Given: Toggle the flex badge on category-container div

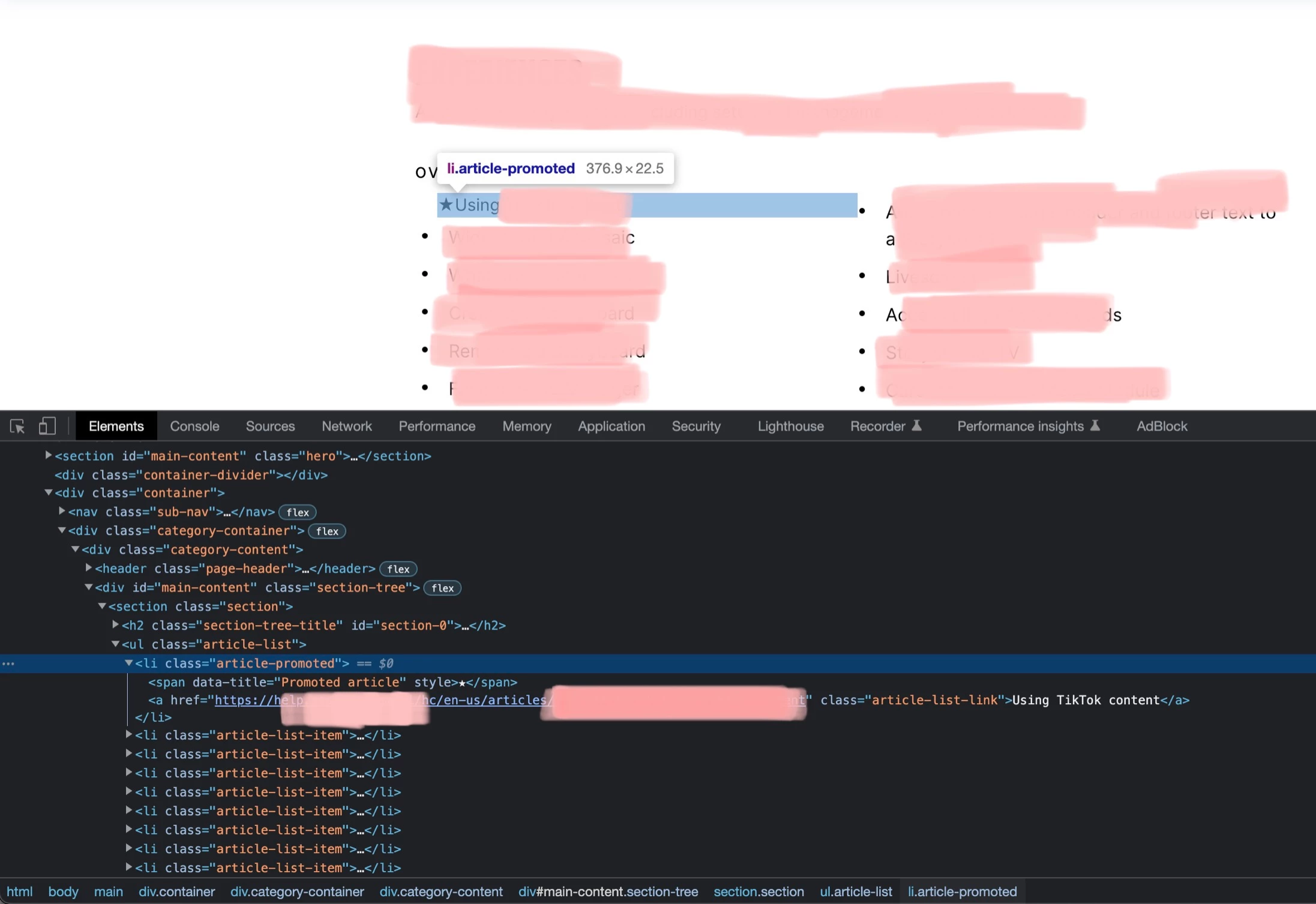Looking at the screenshot, I should [x=326, y=531].
